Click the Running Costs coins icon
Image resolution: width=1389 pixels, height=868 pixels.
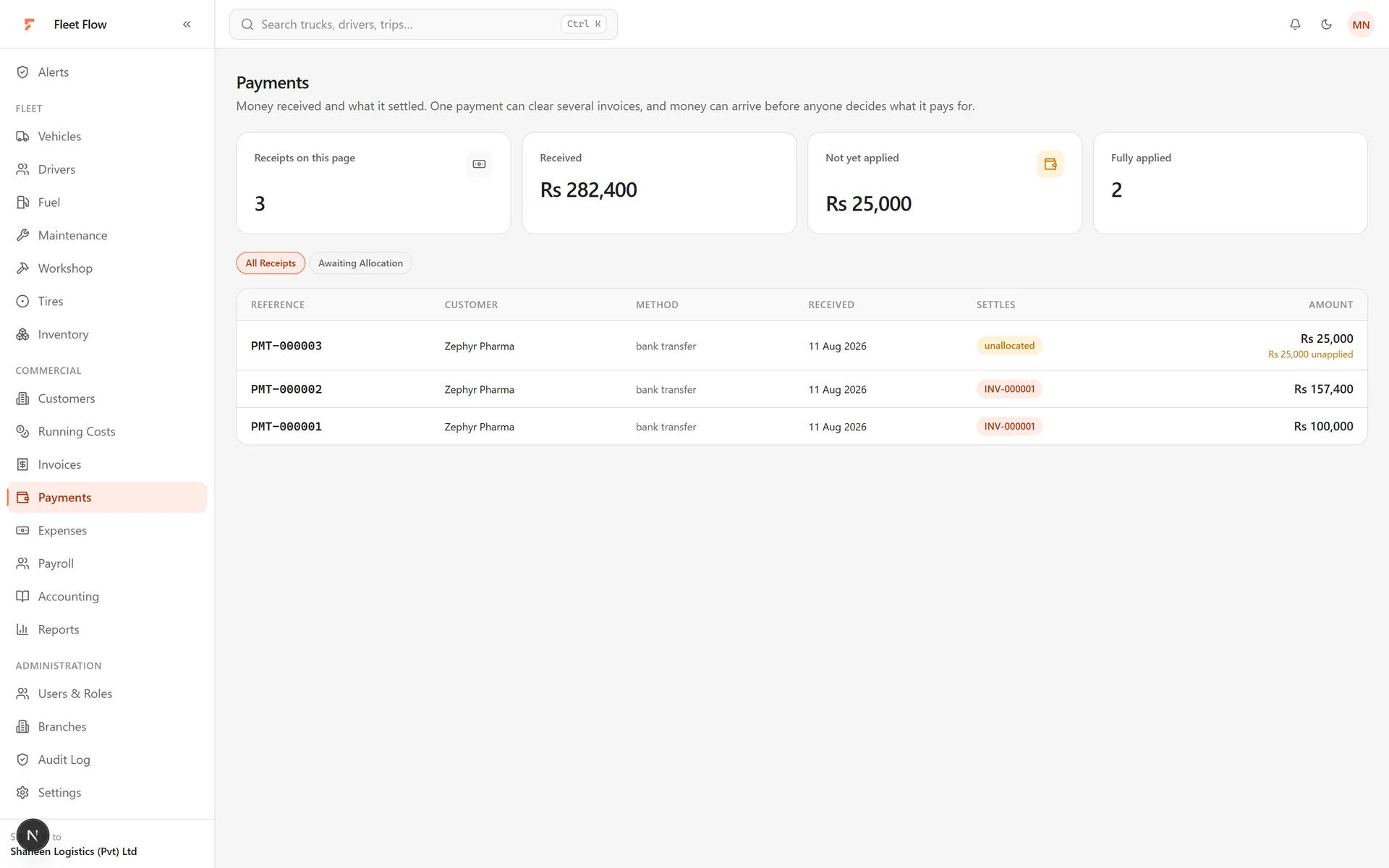pyautogui.click(x=22, y=431)
